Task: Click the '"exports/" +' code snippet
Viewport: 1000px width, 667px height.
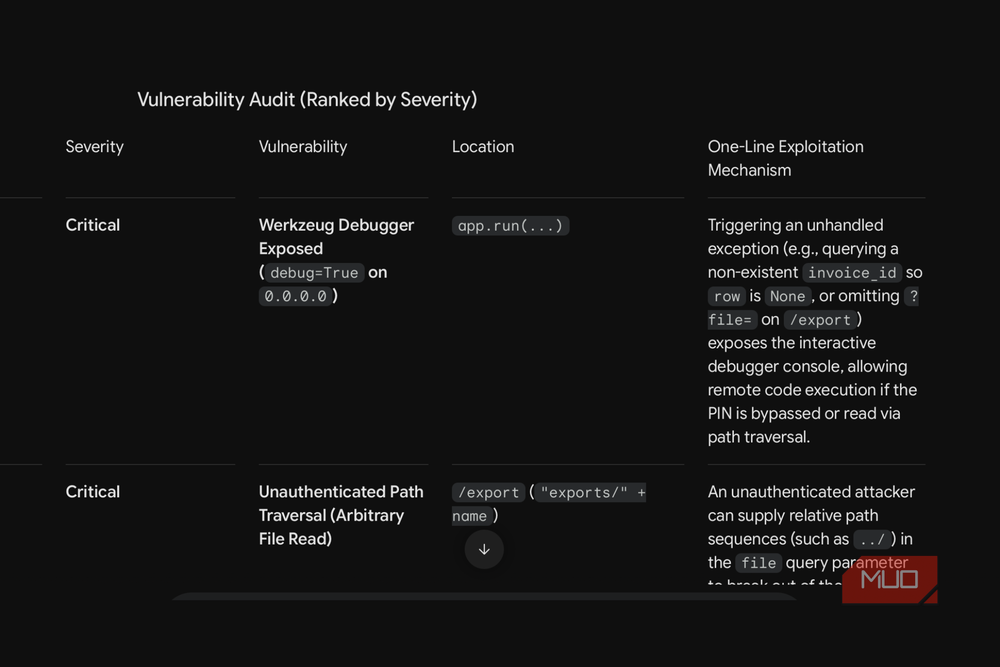Action: click(x=593, y=492)
